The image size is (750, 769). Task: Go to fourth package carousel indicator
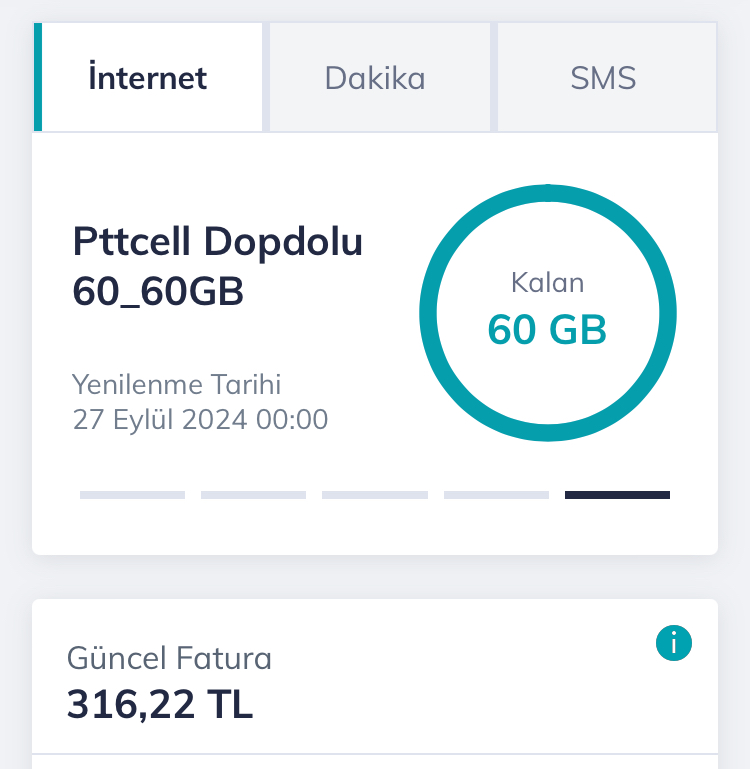click(x=496, y=495)
